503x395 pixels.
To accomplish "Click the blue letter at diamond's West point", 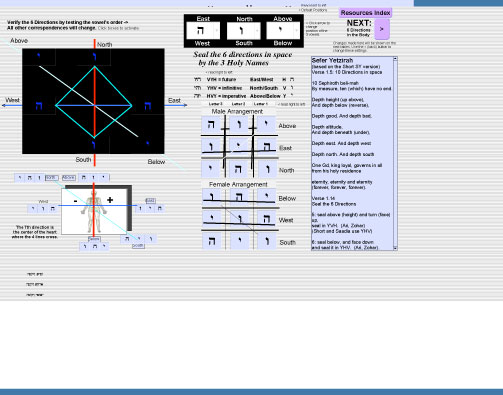I will [x=39, y=106].
